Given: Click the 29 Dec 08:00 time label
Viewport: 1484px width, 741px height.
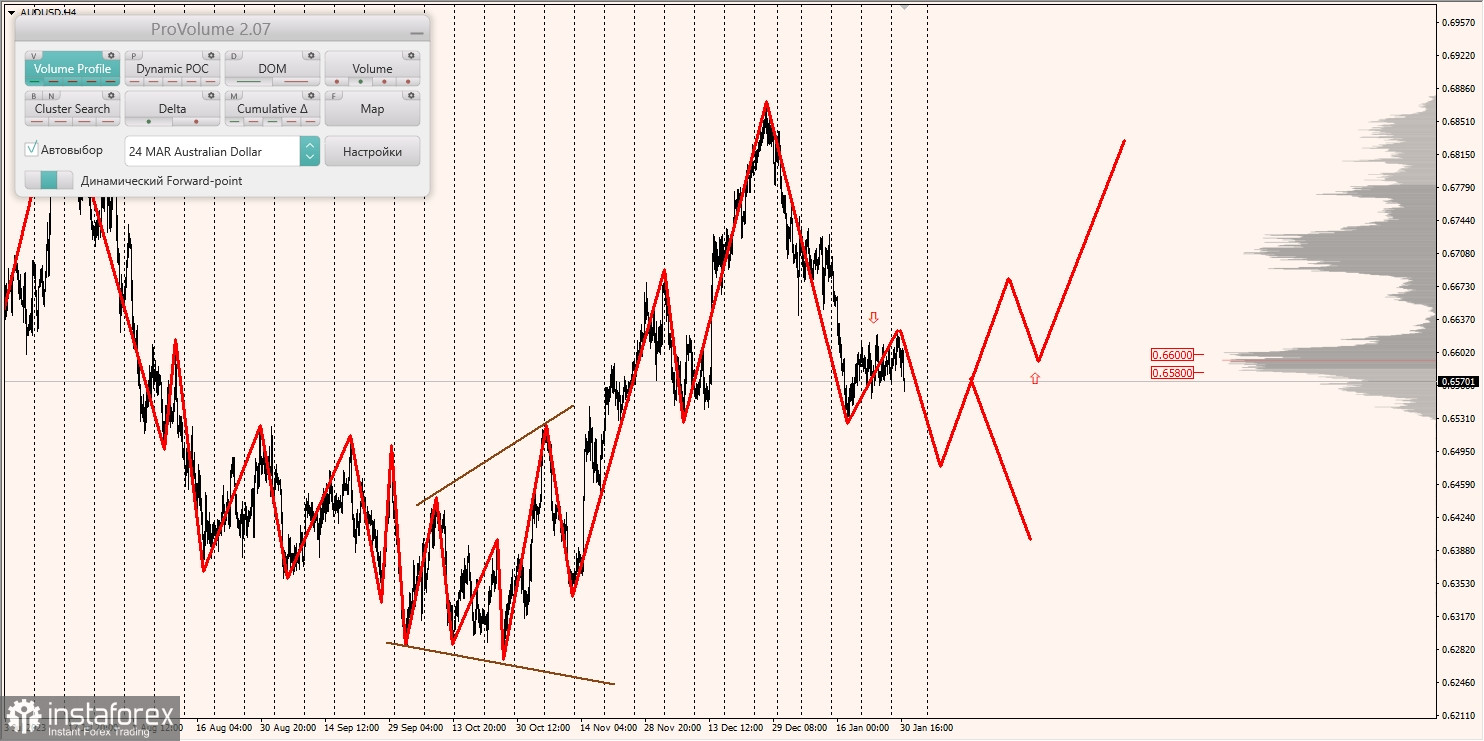Looking at the screenshot, I should coord(799,727).
